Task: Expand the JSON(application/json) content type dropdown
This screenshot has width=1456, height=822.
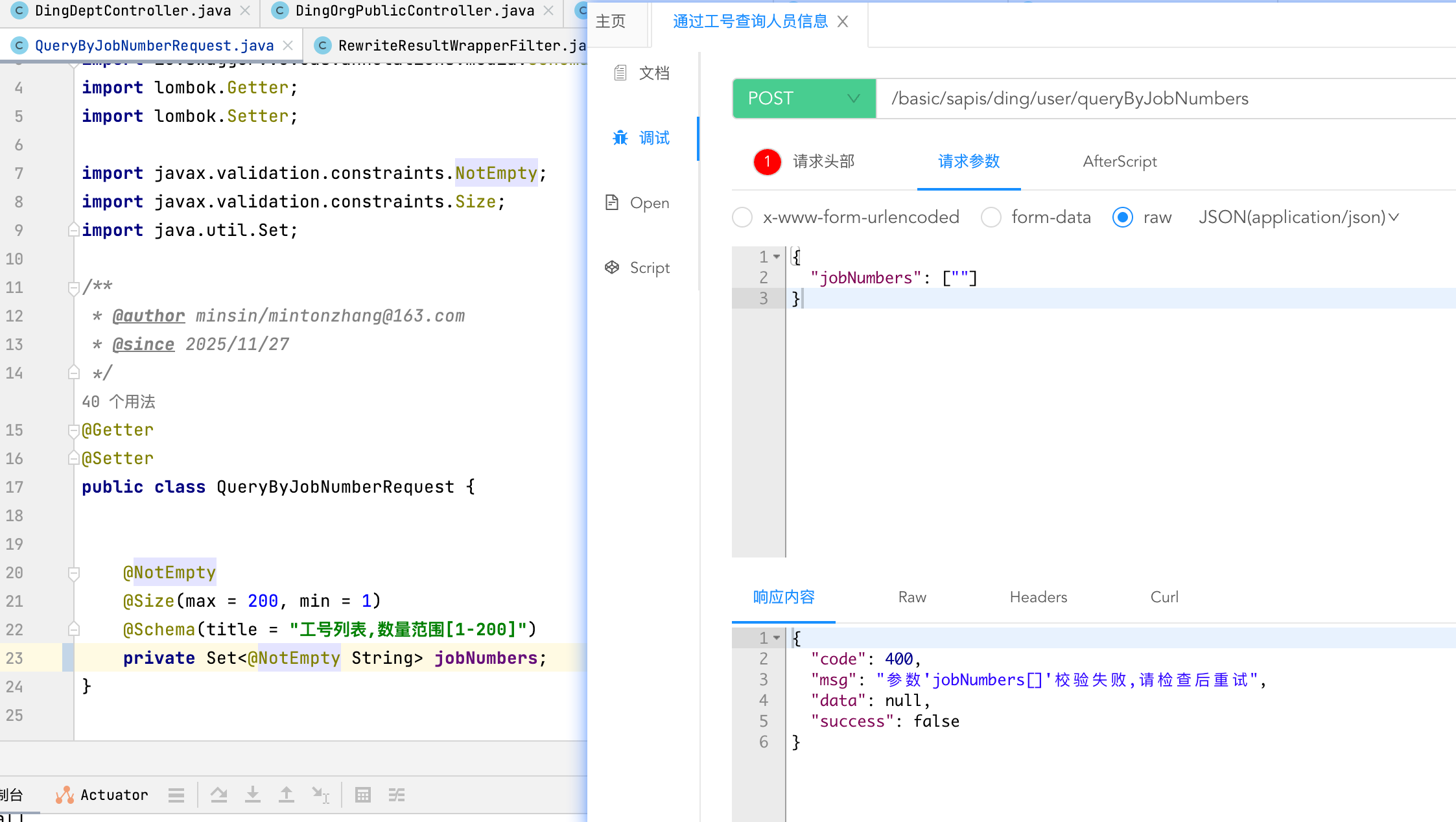Action: point(1298,217)
